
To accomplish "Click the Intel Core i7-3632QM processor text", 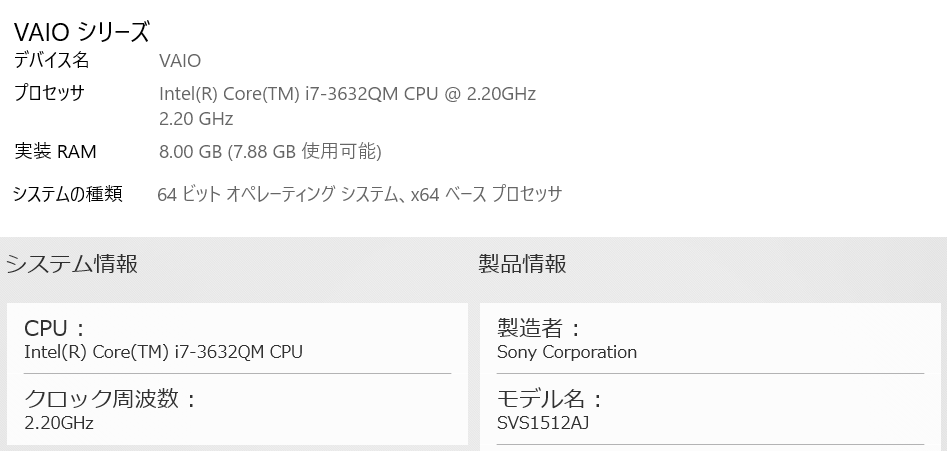I will (x=347, y=94).
